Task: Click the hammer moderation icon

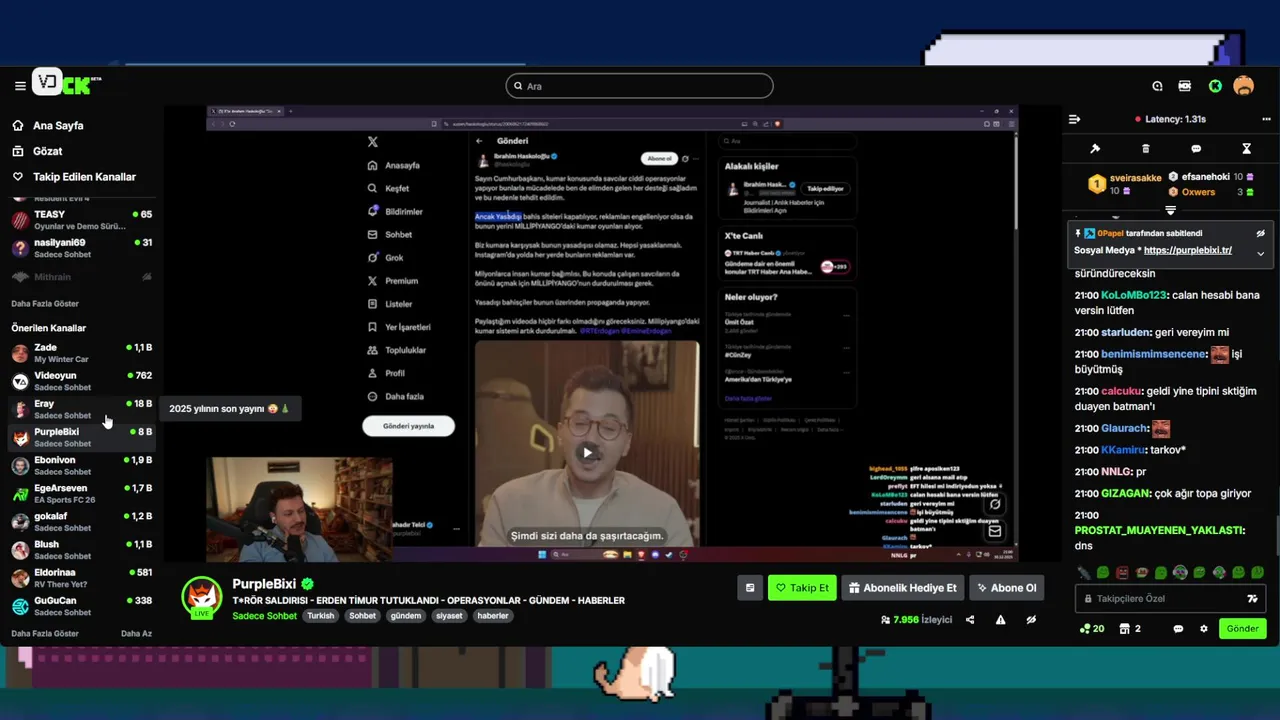Action: pyautogui.click(x=1095, y=149)
